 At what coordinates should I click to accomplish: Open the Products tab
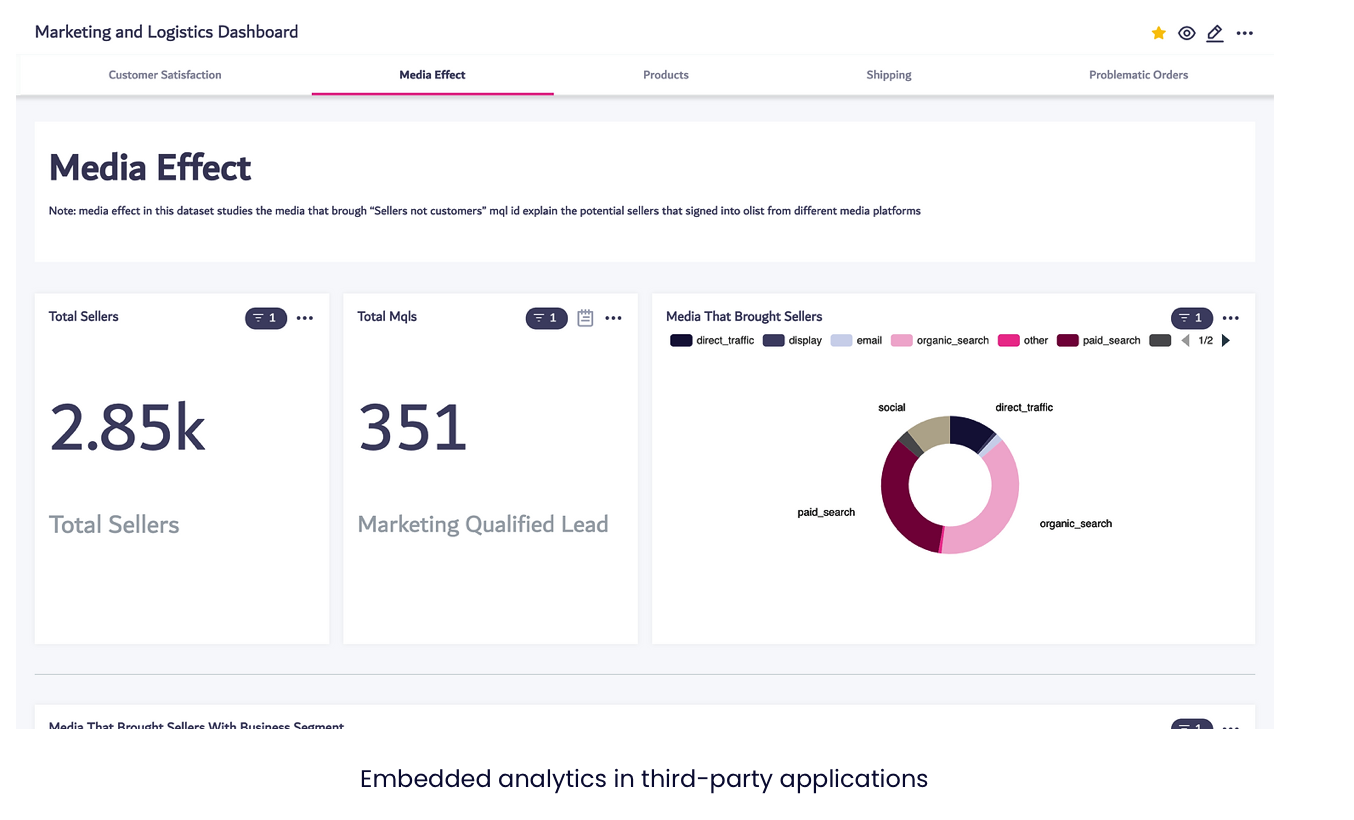666,75
